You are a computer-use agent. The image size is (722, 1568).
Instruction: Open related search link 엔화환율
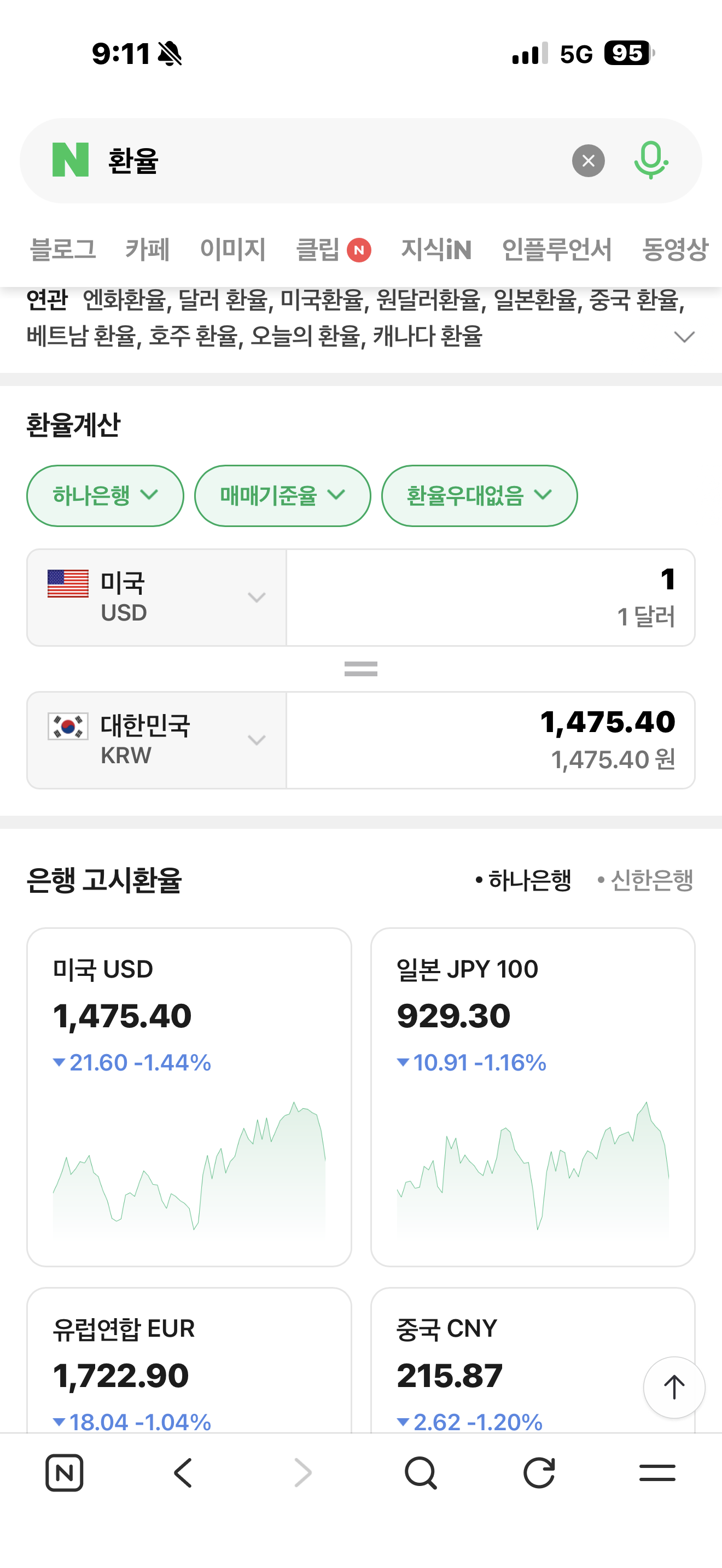tap(124, 300)
